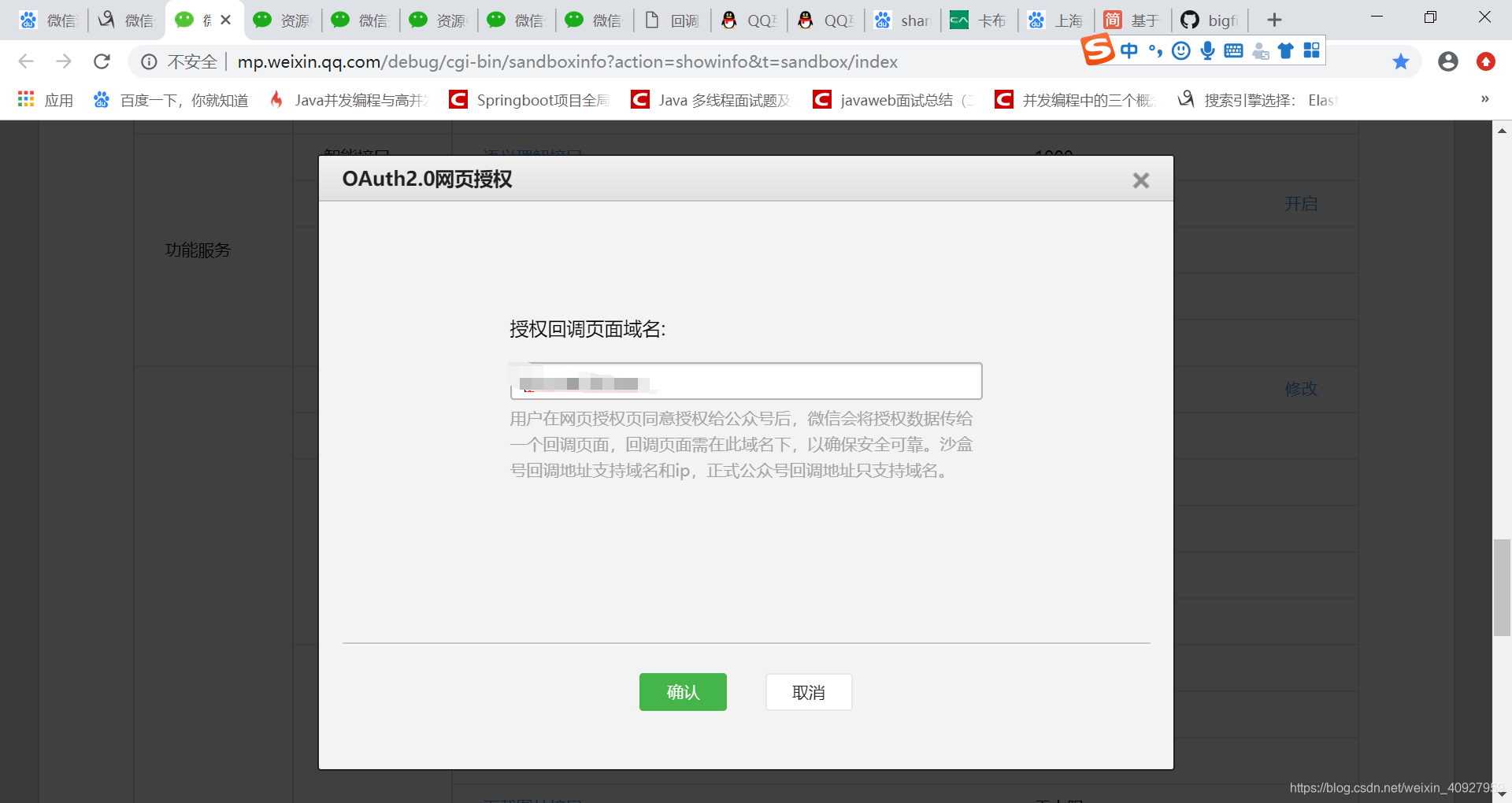
Task: Minimize the Chrome window
Action: tap(1377, 17)
